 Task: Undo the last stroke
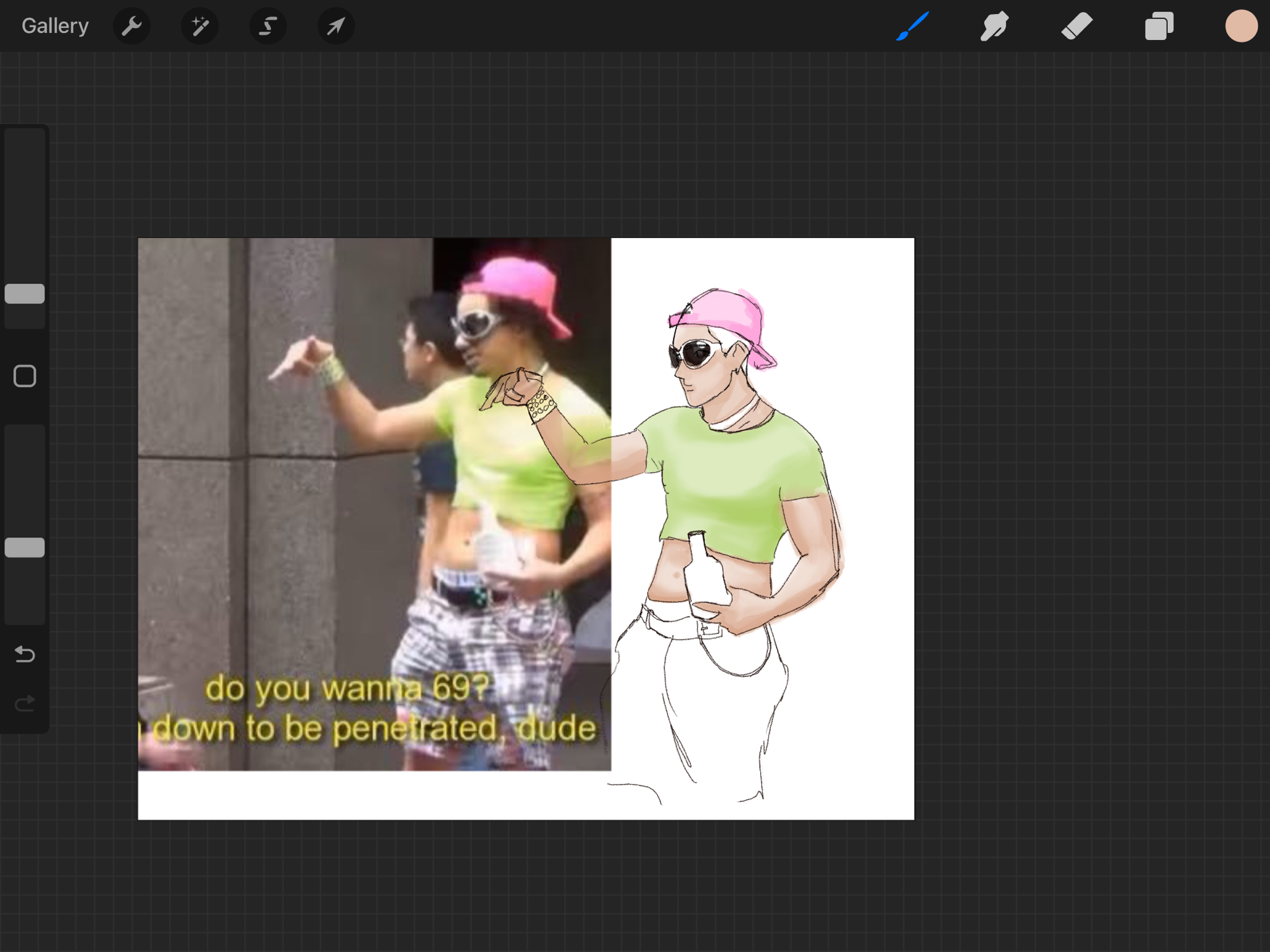coord(25,654)
